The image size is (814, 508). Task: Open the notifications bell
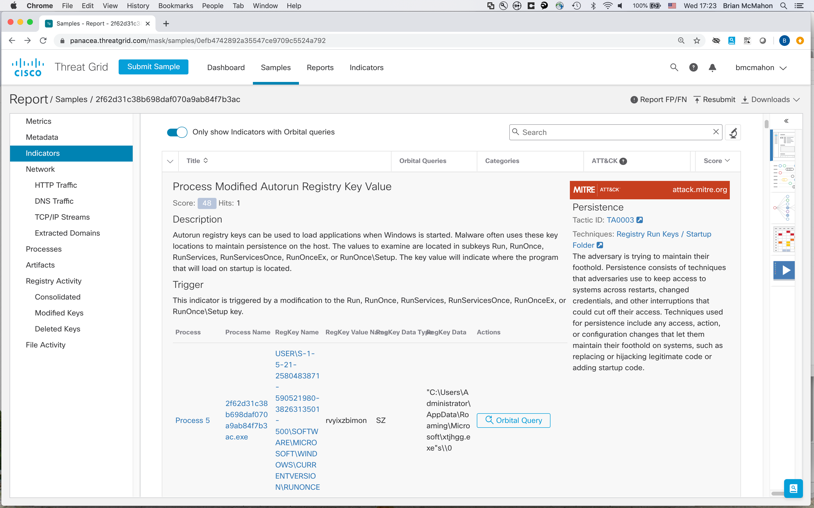pos(712,68)
